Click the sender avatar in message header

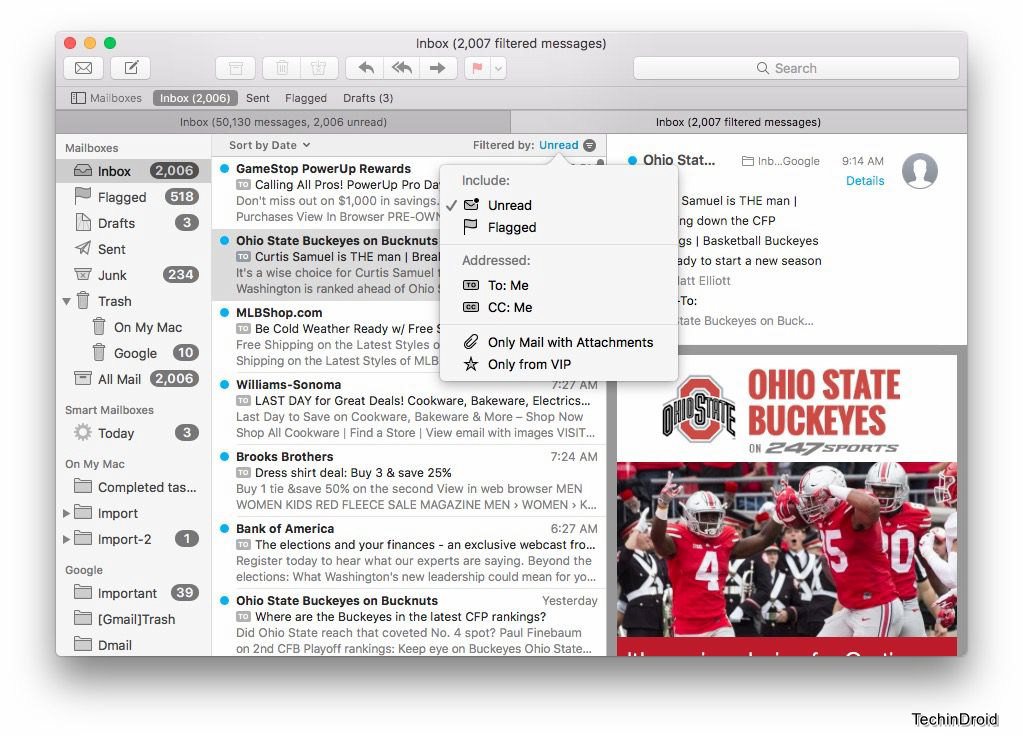click(x=920, y=171)
